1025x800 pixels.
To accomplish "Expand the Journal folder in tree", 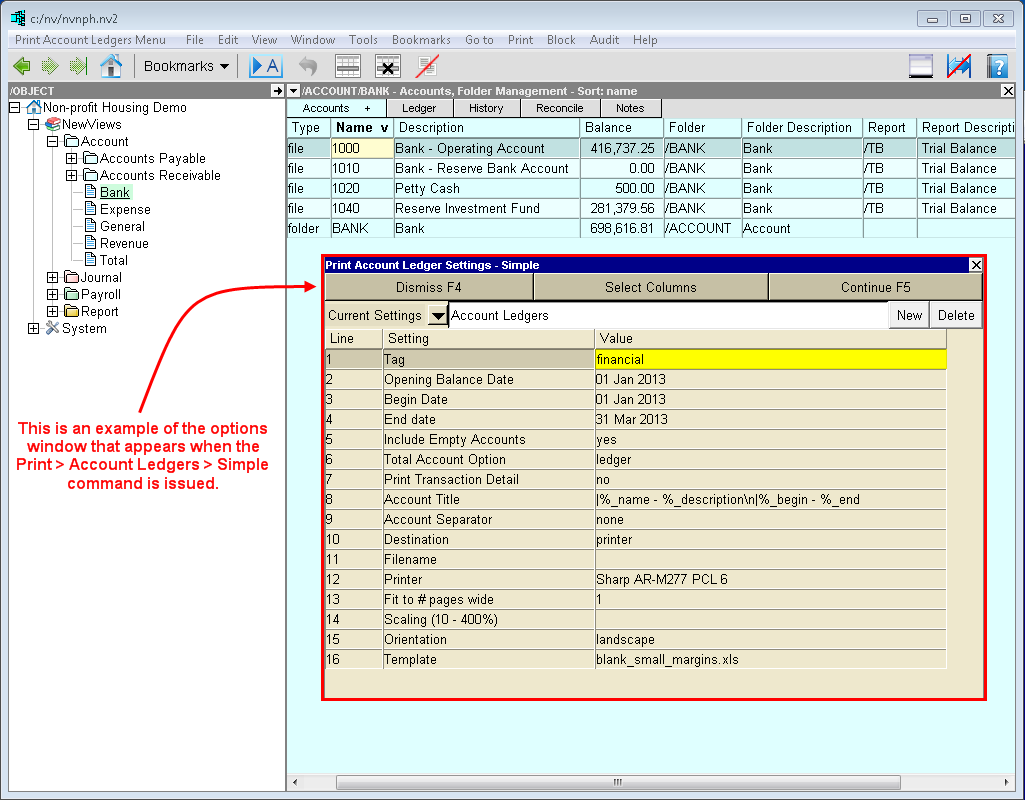I will [x=53, y=278].
